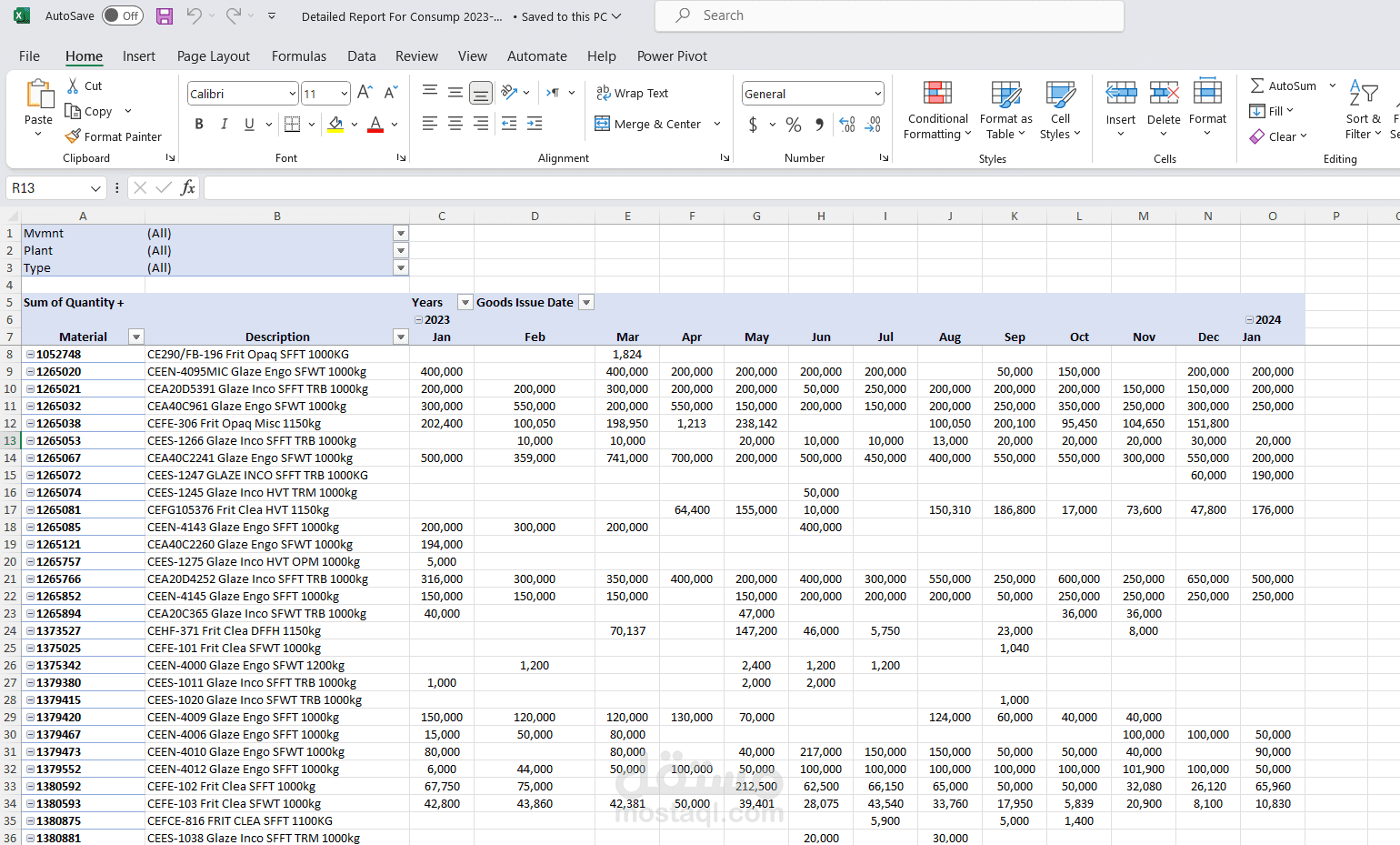Screen dimensions: 1400x845
Task: Click the Redo arrow icon
Action: (233, 15)
